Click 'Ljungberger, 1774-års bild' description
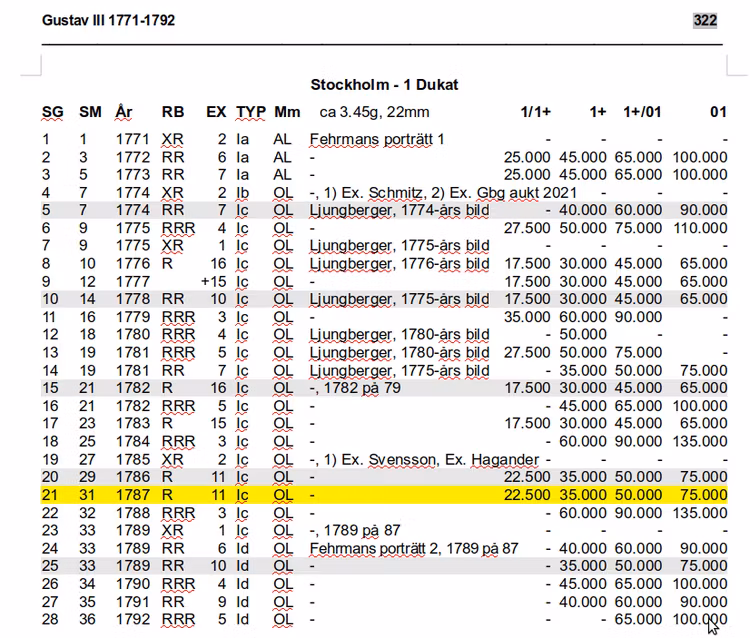Image resolution: width=750 pixels, height=638 pixels. (x=400, y=210)
